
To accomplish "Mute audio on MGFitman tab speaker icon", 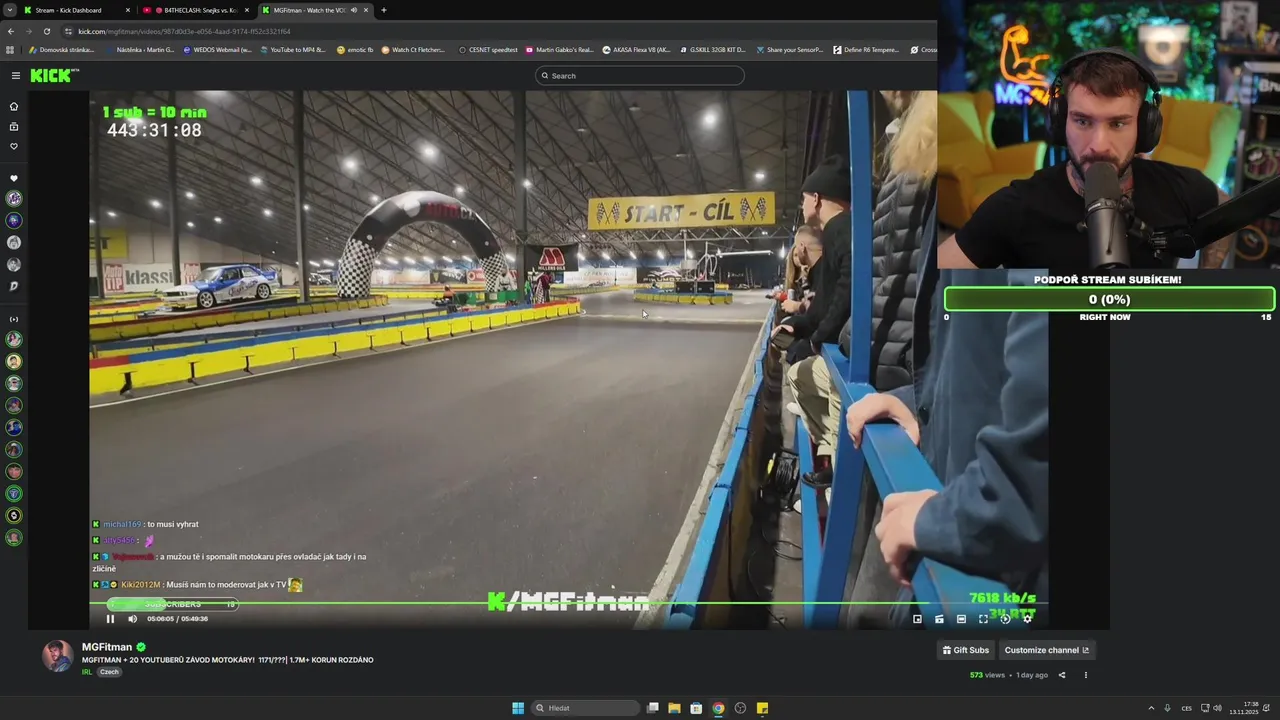I will pyautogui.click(x=353, y=10).
